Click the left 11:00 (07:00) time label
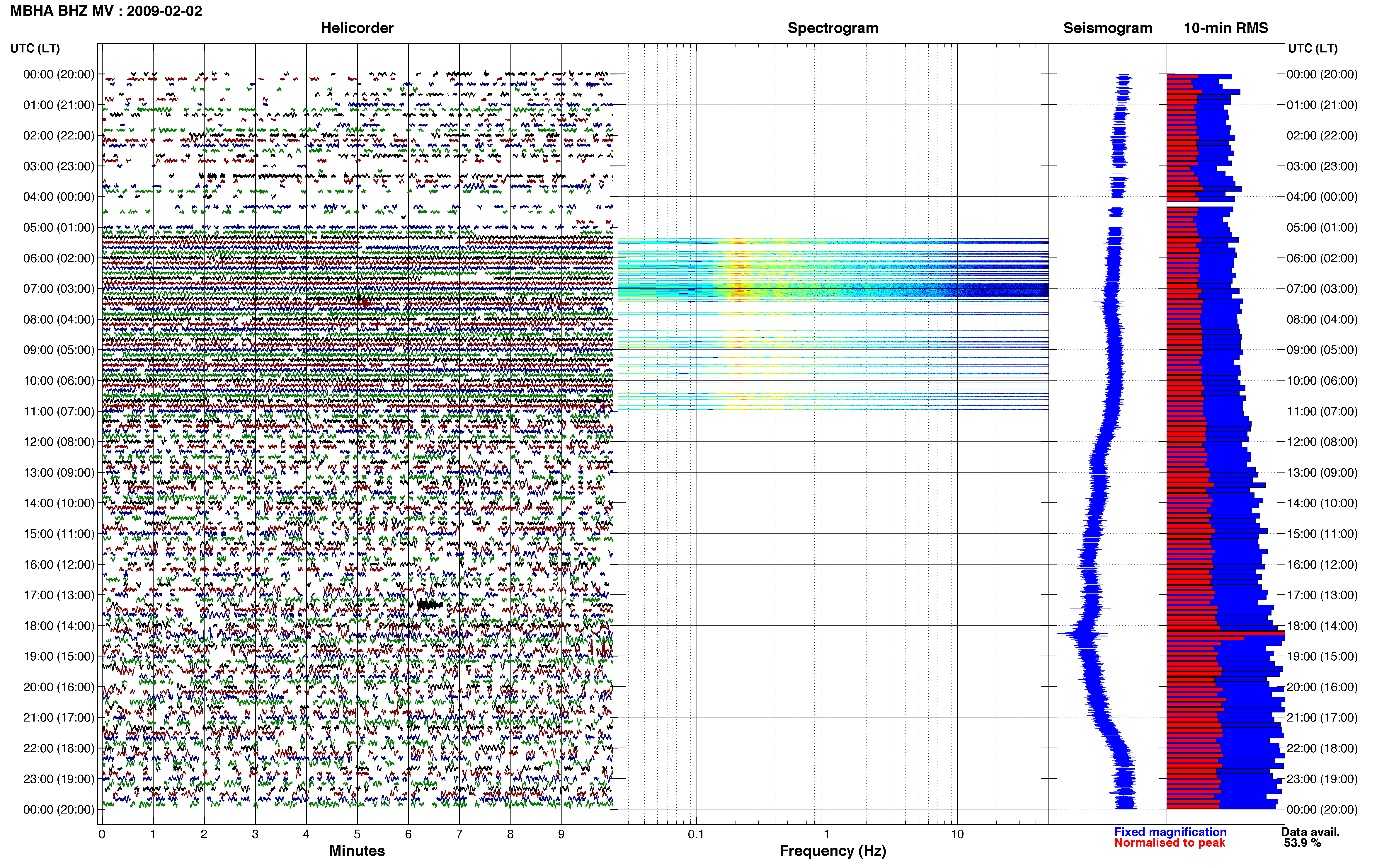 point(59,412)
